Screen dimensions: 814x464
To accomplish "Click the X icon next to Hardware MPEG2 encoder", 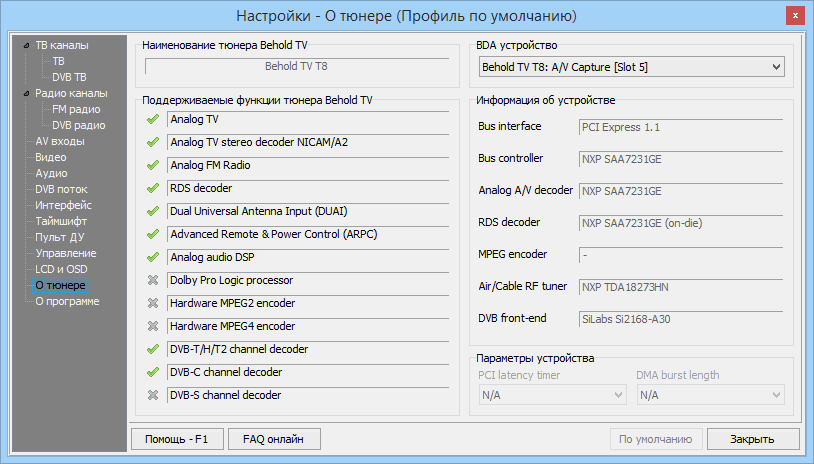I will click(153, 304).
